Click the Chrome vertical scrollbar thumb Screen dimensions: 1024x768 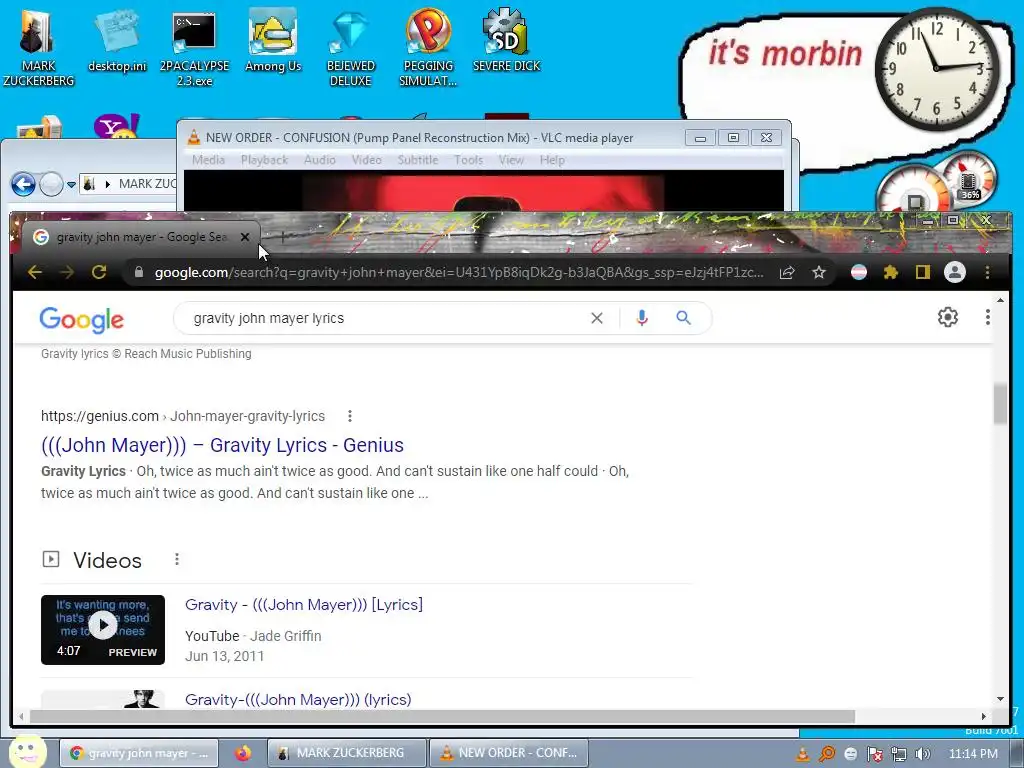coord(1000,404)
